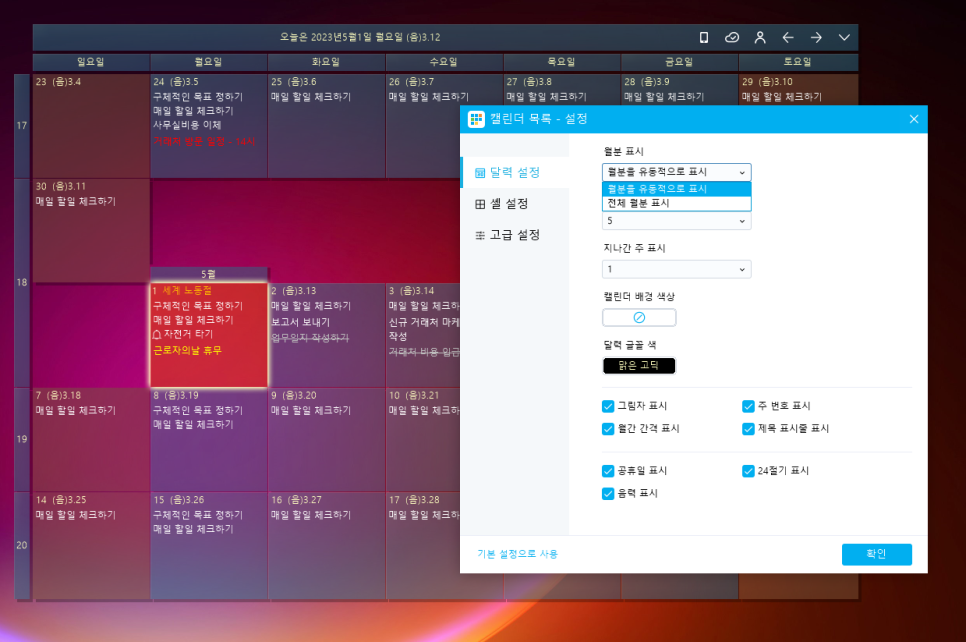966x642 pixels.
Task: Open the 월분 표시 dropdown
Action: [676, 172]
